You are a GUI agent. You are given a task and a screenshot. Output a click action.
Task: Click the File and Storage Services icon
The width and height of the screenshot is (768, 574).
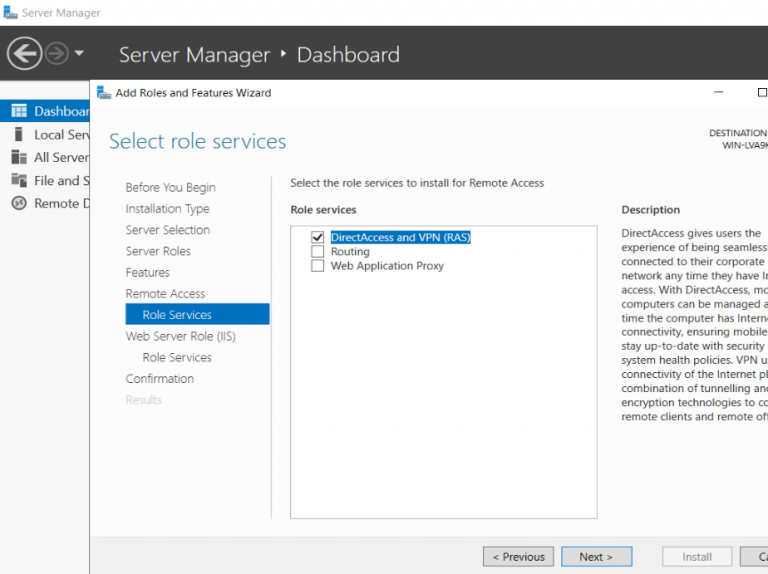click(19, 180)
